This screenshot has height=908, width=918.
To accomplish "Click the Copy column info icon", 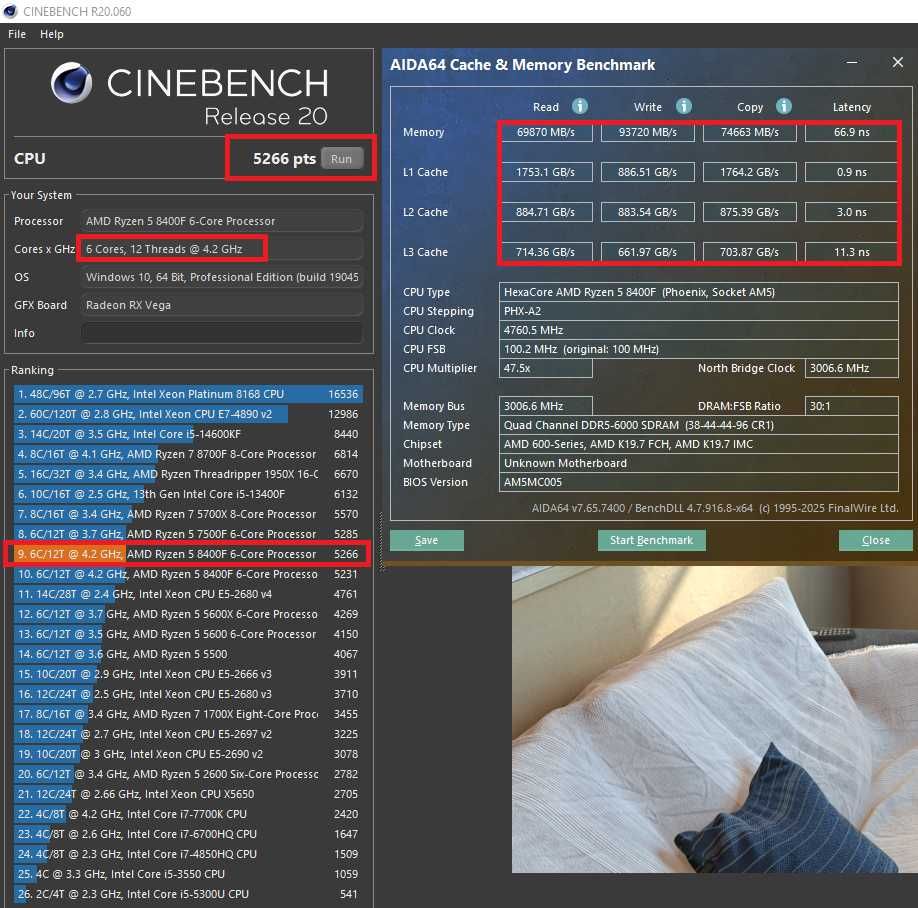I will [783, 106].
